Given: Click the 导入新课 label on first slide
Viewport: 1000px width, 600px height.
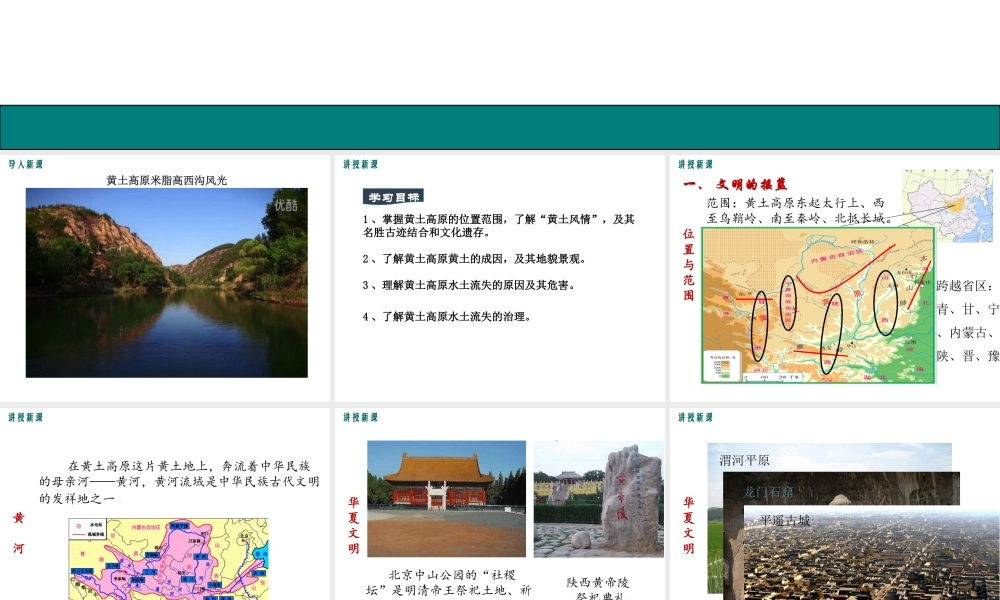Looking at the screenshot, I should (26, 164).
